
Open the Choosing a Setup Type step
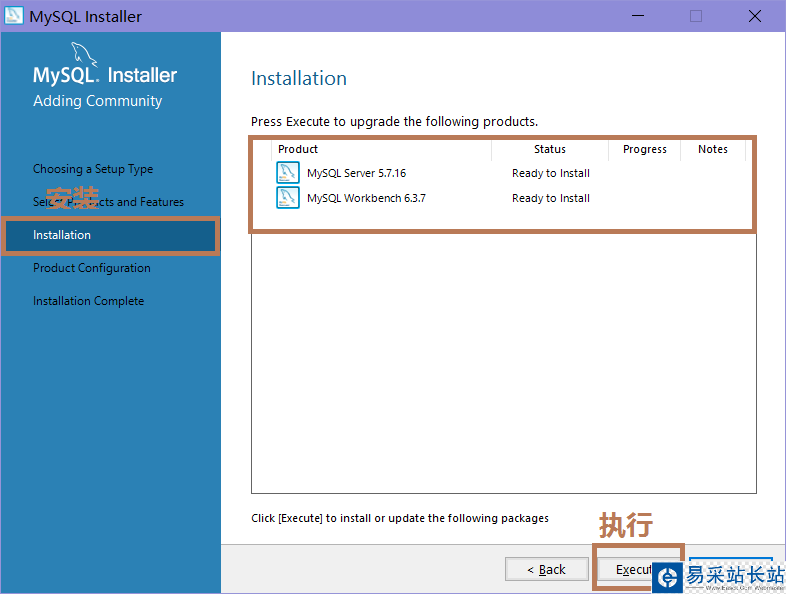point(93,169)
